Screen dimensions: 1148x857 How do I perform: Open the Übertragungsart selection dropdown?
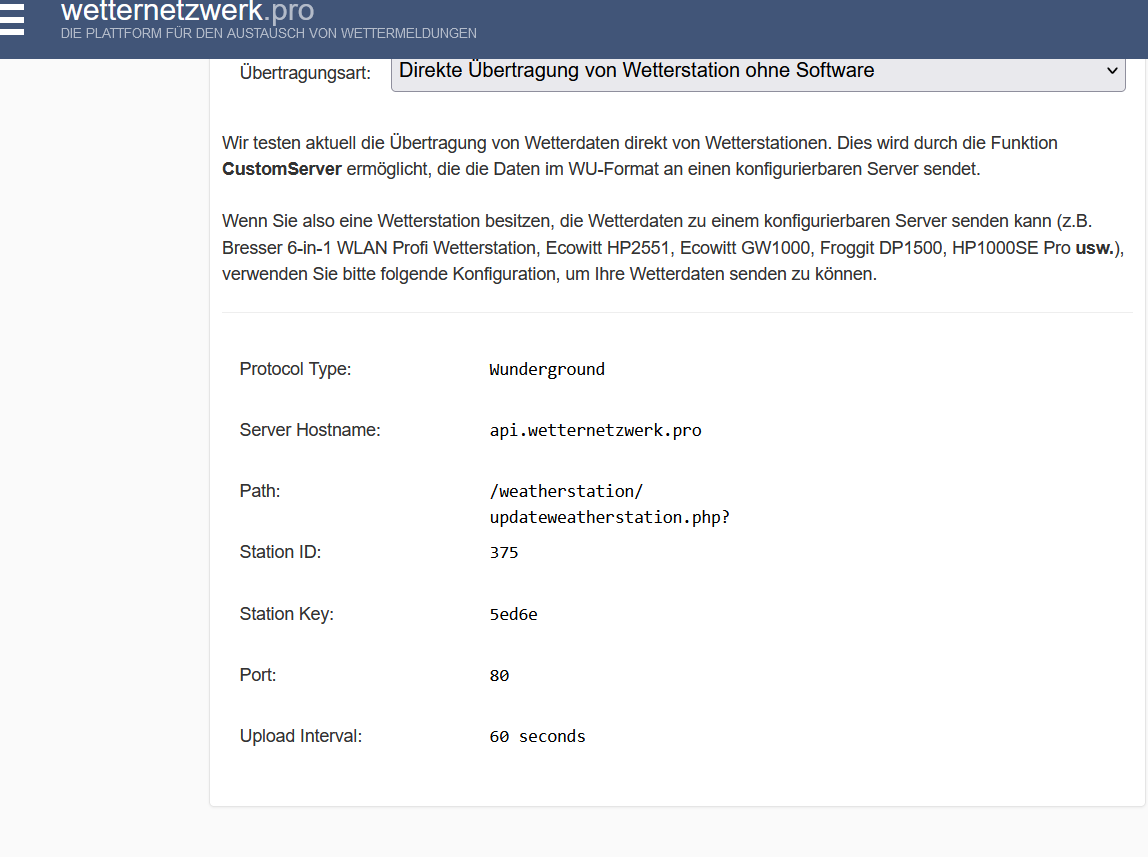(x=758, y=71)
